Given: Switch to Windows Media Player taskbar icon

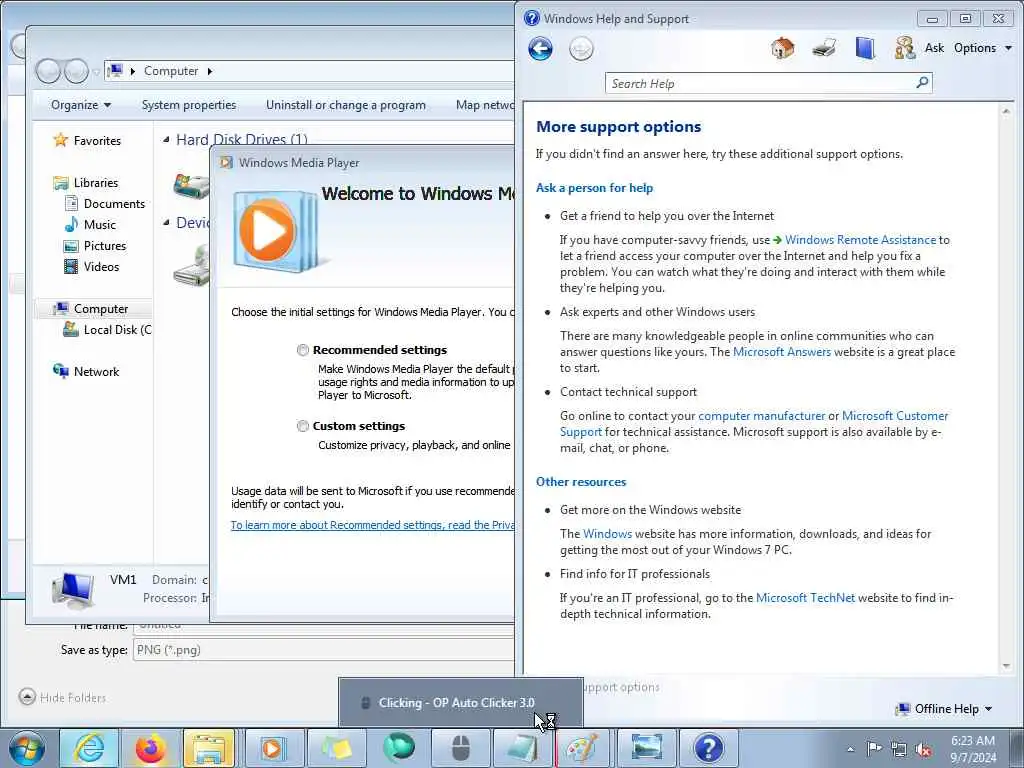Looking at the screenshot, I should coord(272,748).
